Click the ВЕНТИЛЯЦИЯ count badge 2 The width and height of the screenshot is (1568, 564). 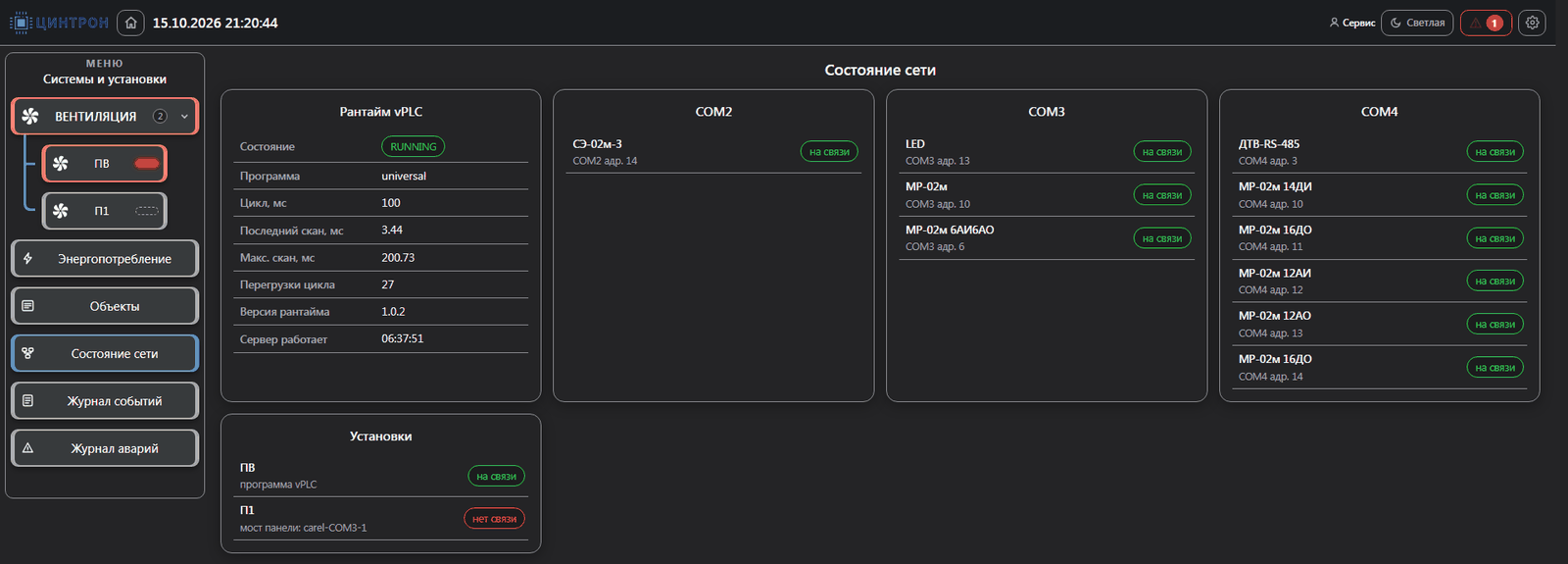(160, 116)
